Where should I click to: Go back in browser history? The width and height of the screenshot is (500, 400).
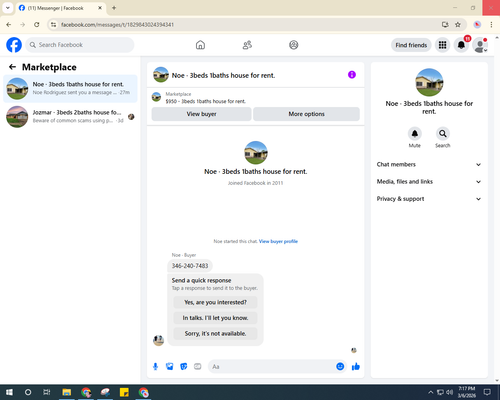(9, 25)
